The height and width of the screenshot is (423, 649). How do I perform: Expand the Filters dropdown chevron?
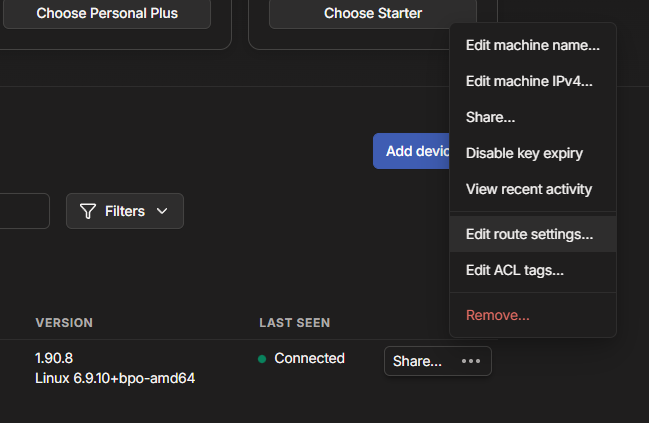pyautogui.click(x=162, y=211)
